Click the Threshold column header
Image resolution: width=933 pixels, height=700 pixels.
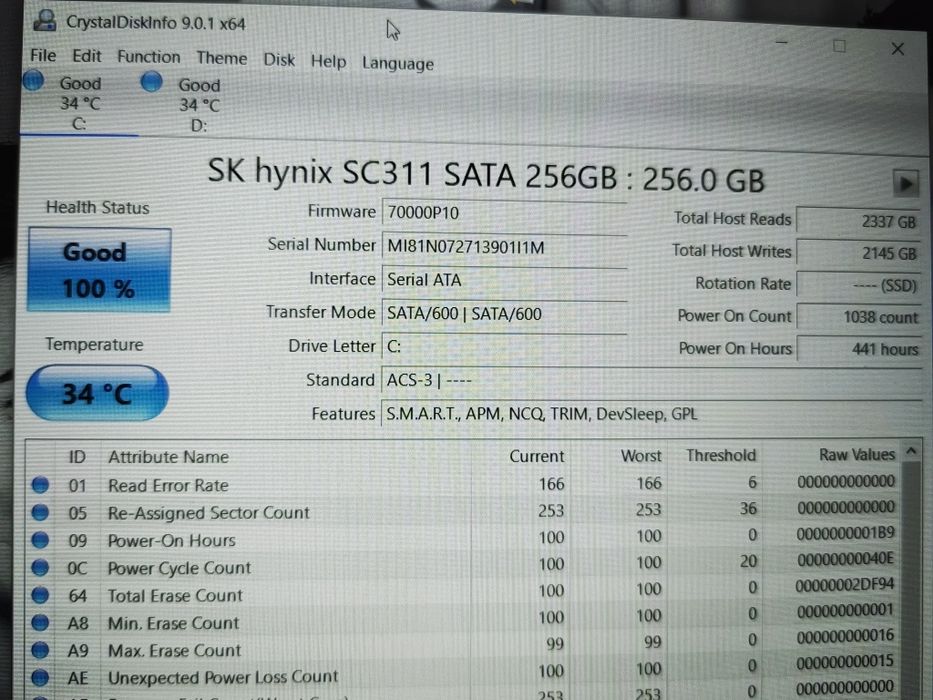721,455
